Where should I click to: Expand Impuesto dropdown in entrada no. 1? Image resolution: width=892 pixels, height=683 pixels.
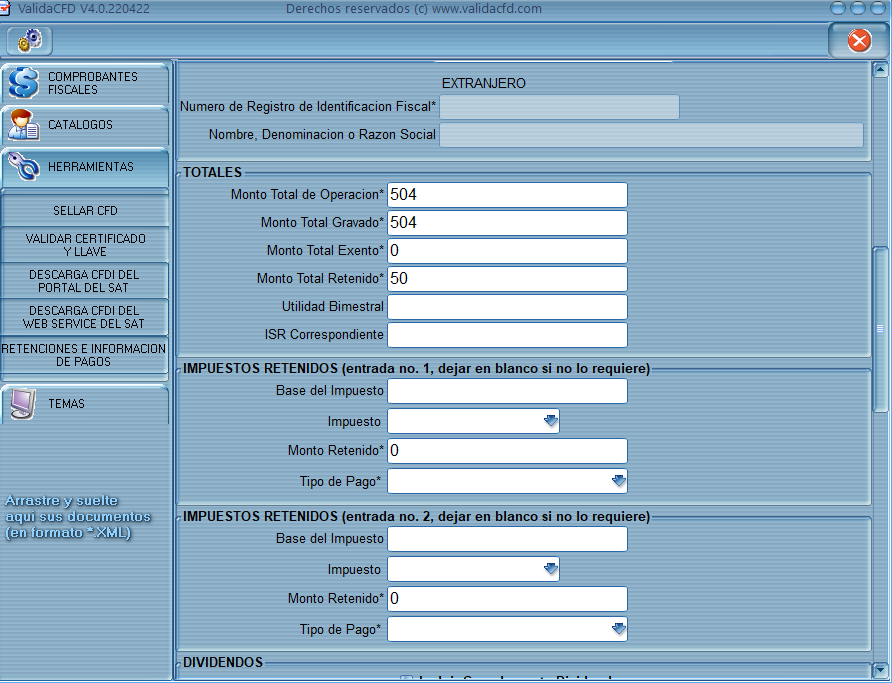click(550, 421)
